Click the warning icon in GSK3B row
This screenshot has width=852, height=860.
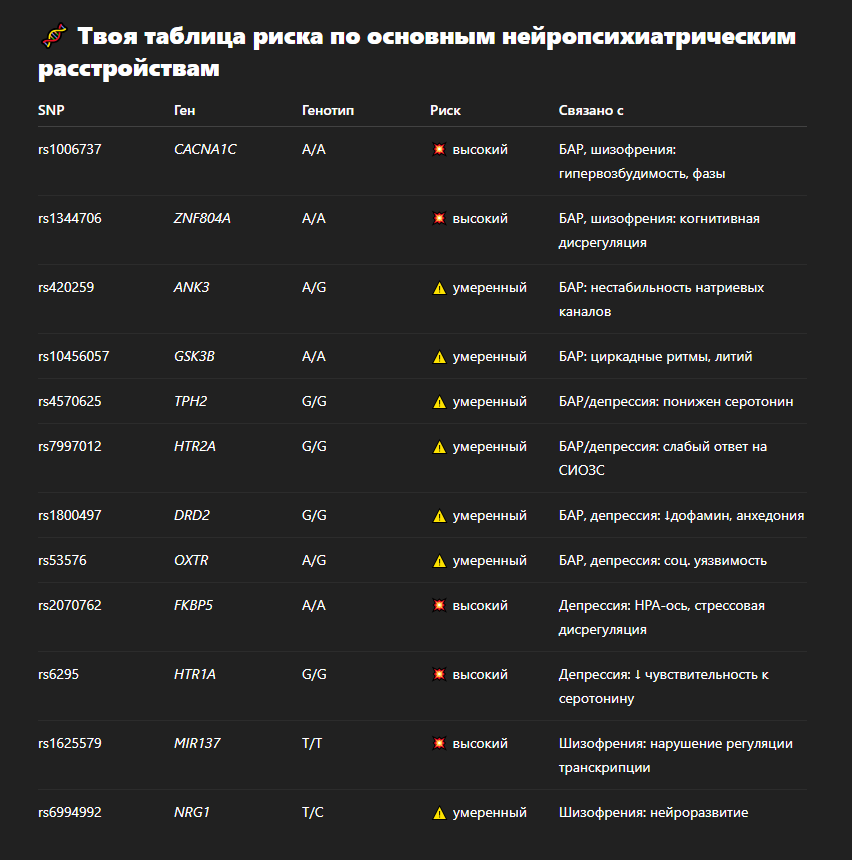click(x=438, y=357)
